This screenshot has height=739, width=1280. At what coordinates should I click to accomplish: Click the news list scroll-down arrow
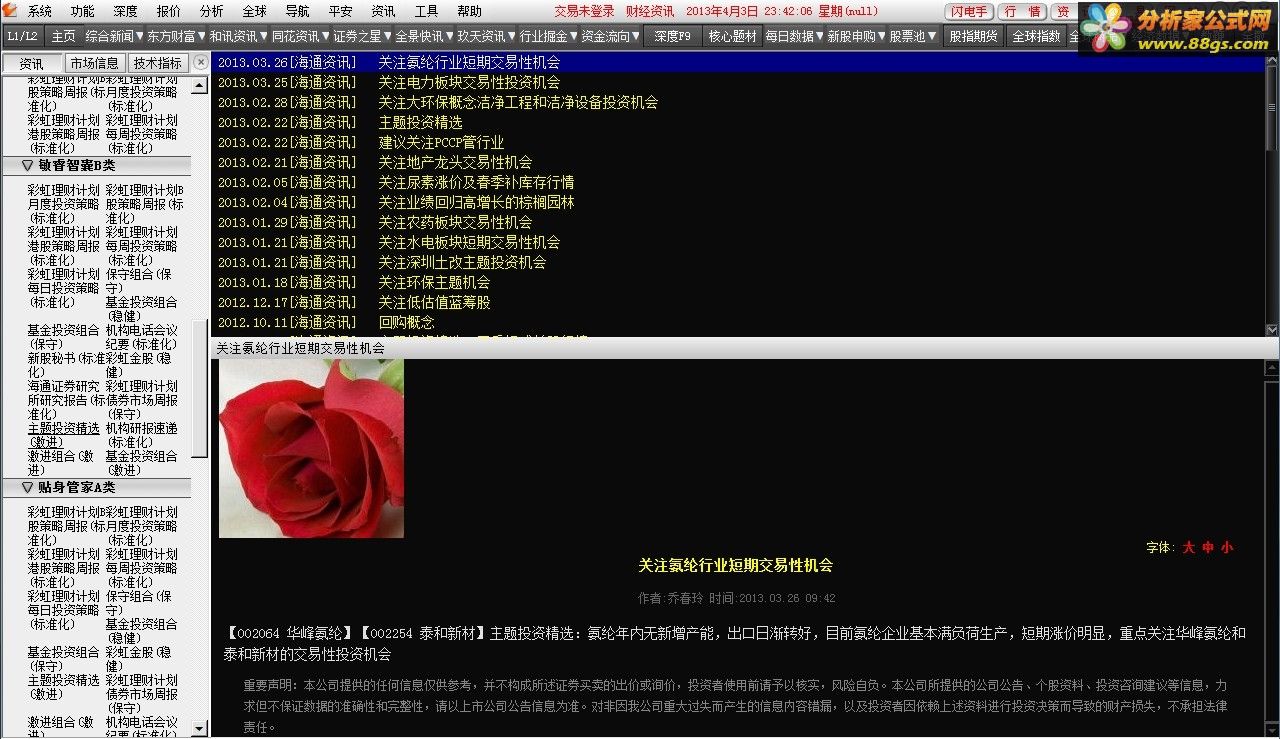pos(1272,329)
